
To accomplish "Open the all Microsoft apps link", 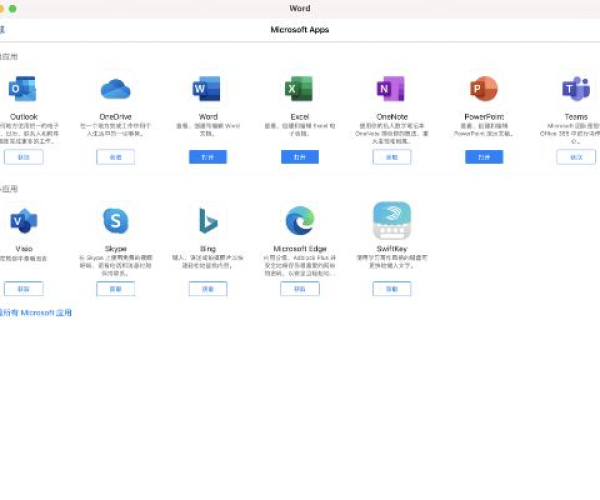I will click(36, 313).
